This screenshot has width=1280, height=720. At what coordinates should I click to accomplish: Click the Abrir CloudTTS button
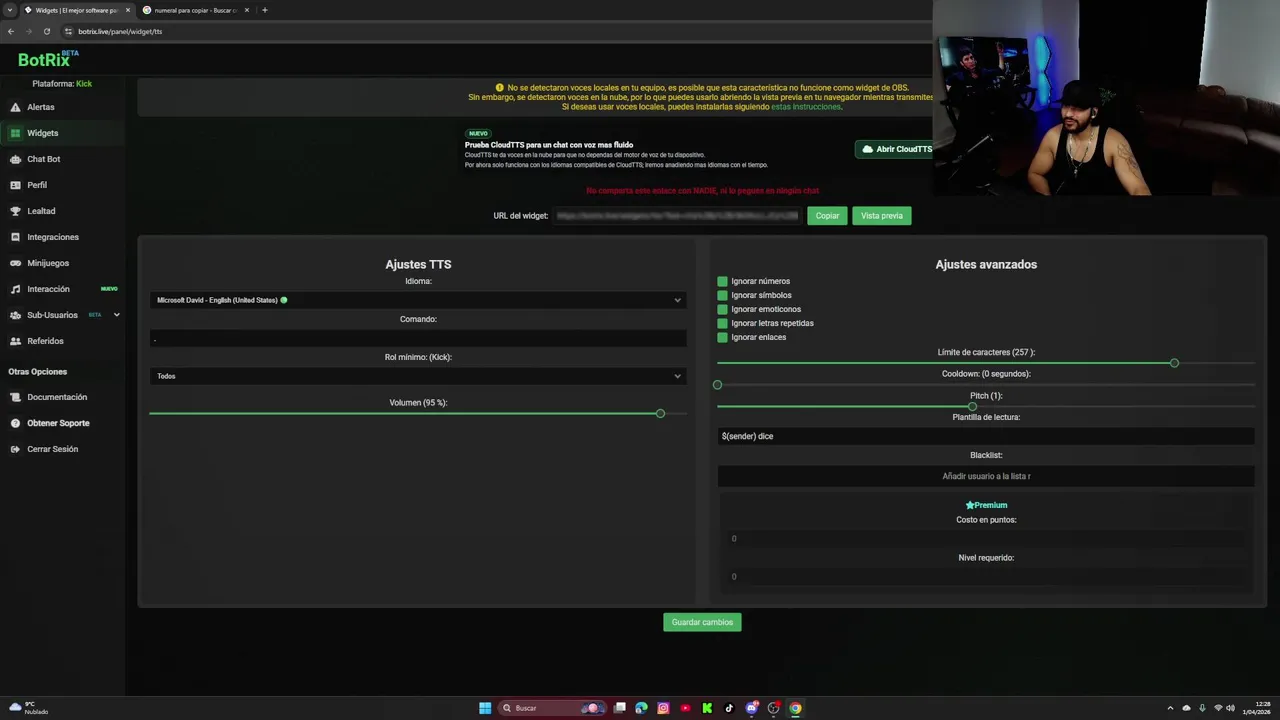click(x=896, y=149)
